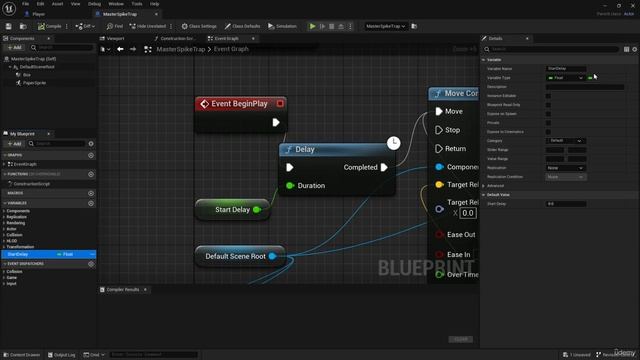Click the Event BeginPlay execution output pin
This screenshot has width=640, height=360.
pos(276,122)
